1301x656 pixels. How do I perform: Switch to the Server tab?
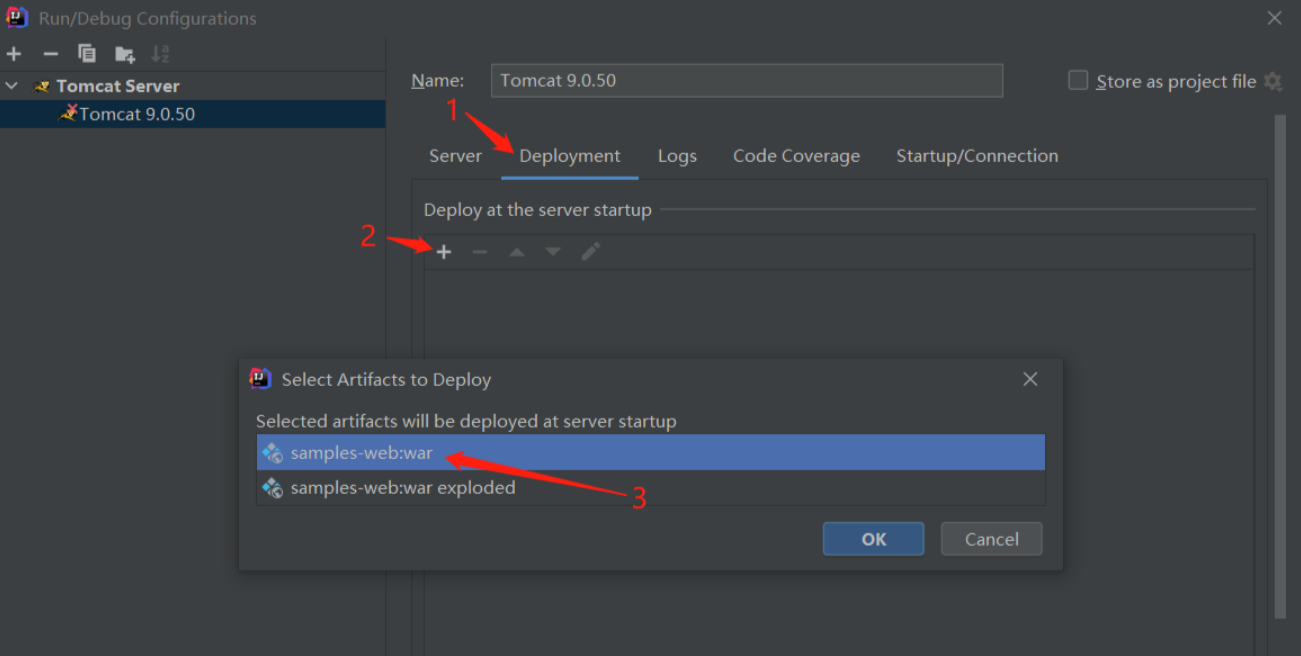click(x=455, y=156)
